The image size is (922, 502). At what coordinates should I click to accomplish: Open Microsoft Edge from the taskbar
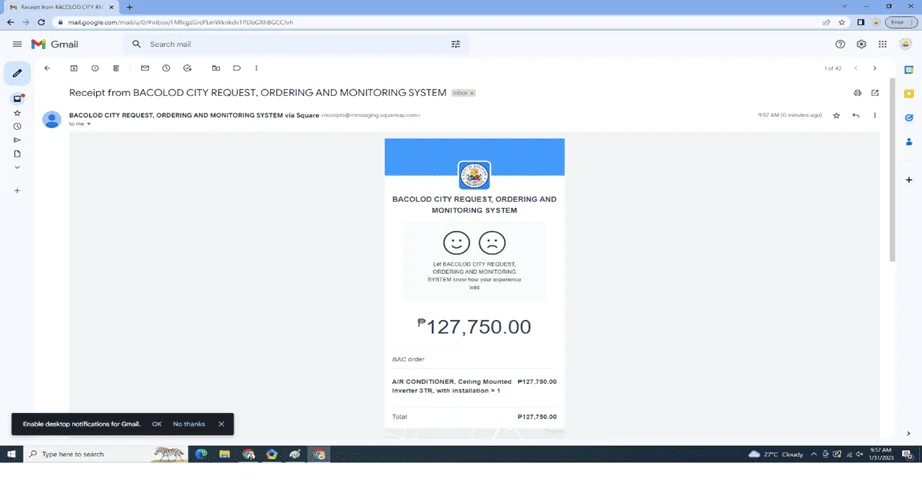[201, 454]
